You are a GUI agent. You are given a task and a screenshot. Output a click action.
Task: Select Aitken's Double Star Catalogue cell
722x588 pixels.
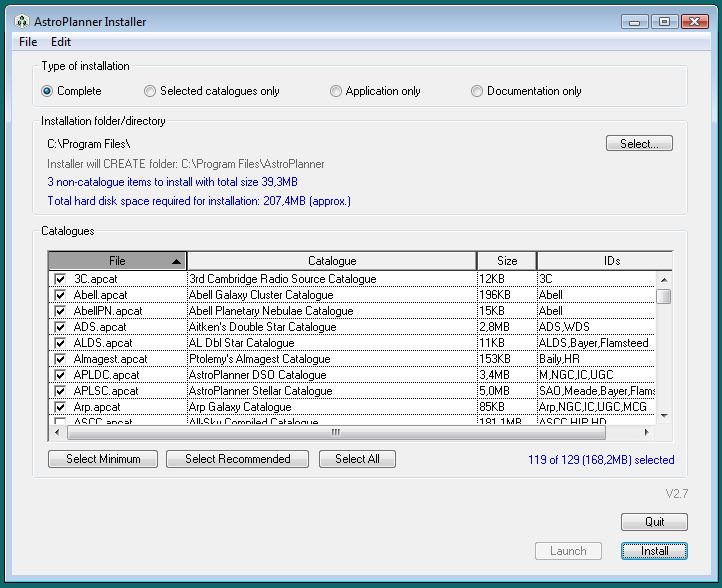332,327
